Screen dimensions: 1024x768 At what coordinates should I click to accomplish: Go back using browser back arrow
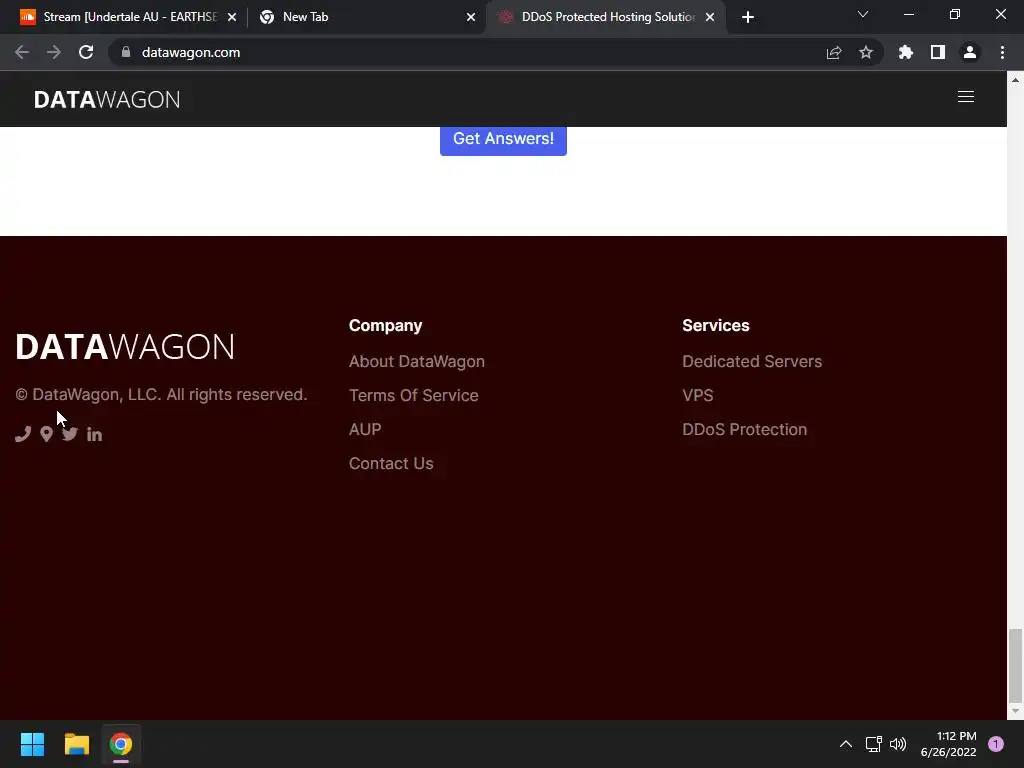22,52
